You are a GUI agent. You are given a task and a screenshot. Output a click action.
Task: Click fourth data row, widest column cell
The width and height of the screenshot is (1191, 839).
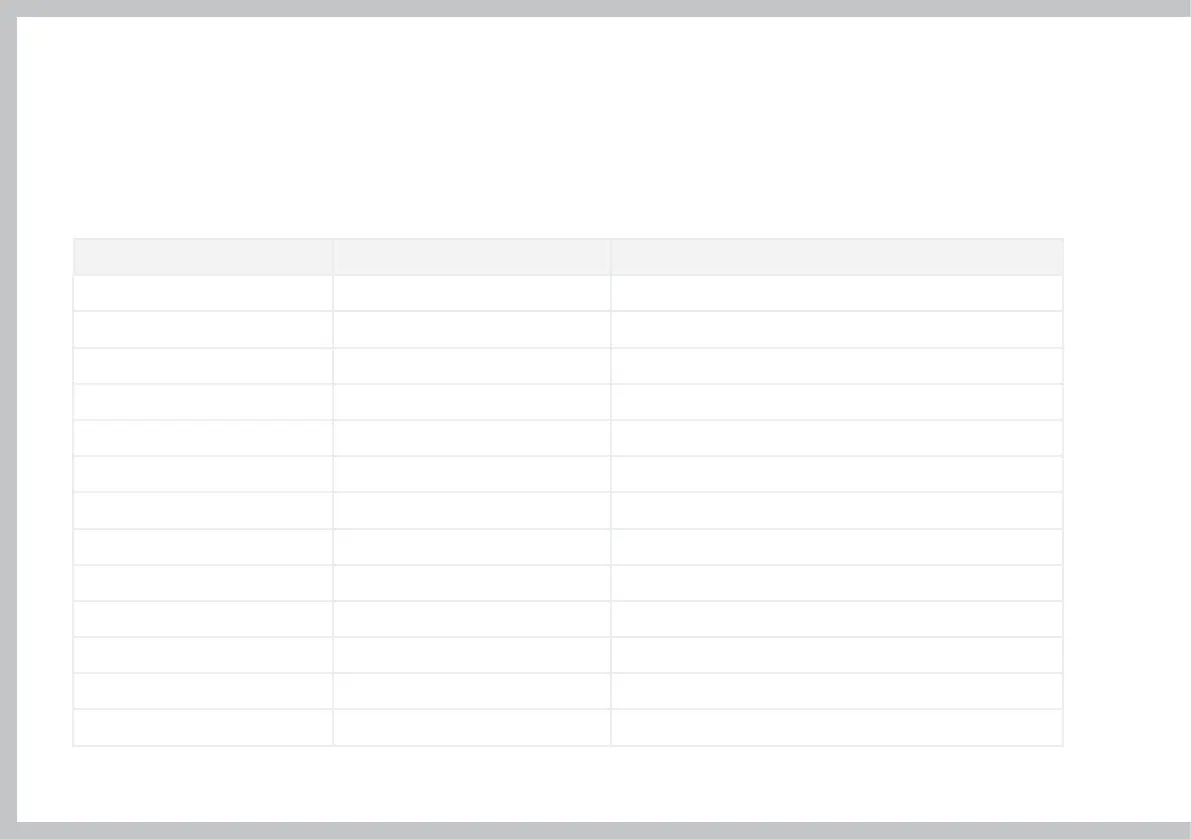point(836,402)
